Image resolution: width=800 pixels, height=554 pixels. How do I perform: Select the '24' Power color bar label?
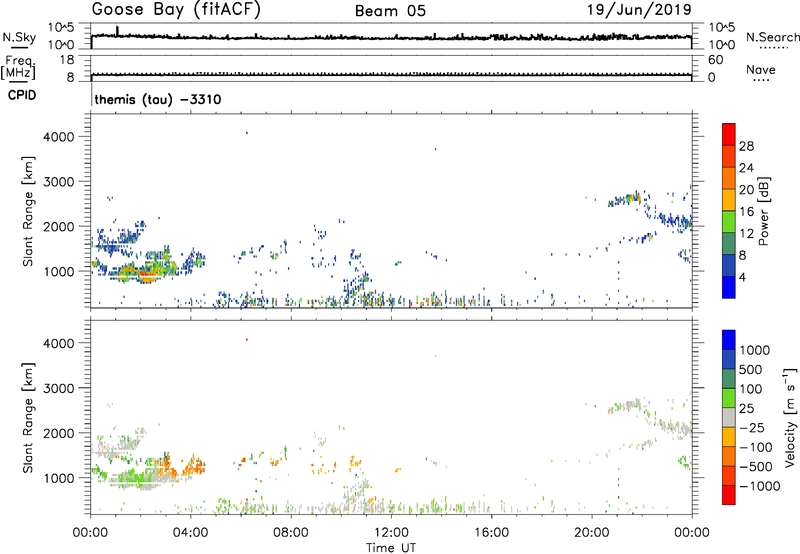click(x=746, y=168)
